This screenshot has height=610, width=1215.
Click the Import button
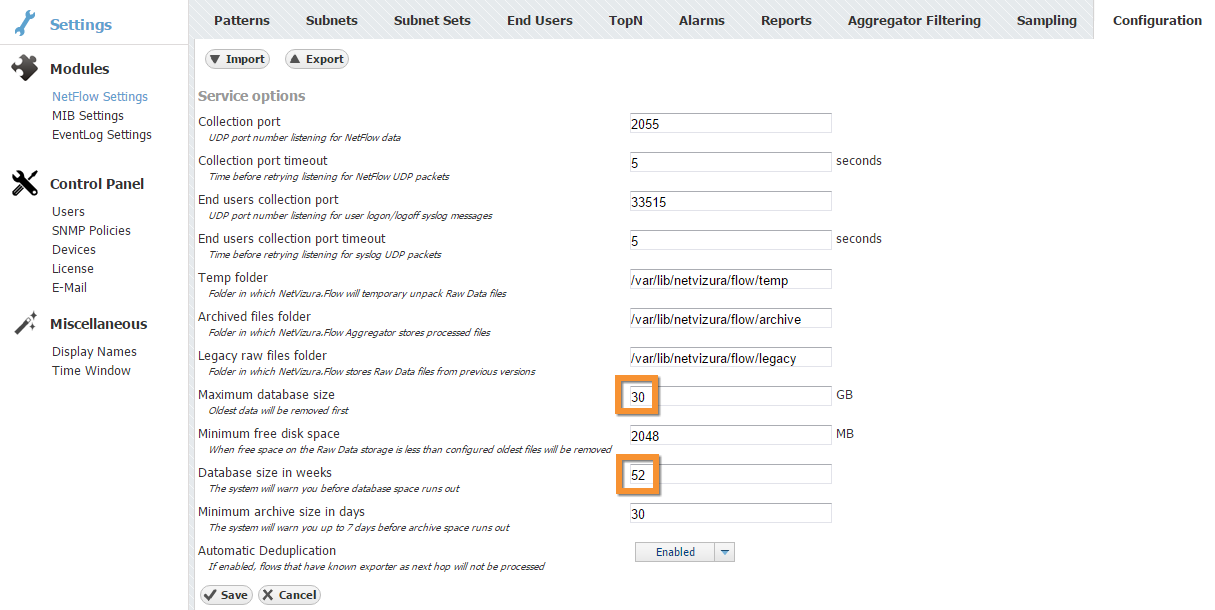(x=237, y=59)
